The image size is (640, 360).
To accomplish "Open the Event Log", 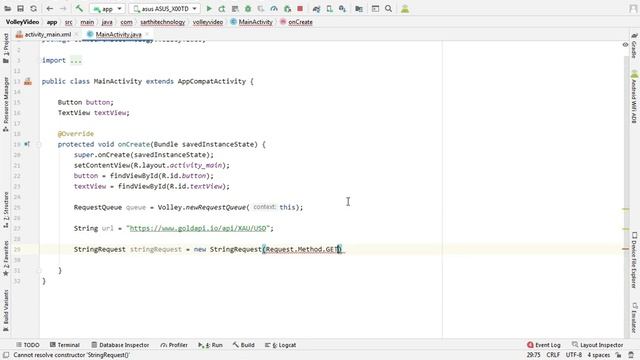I will (544, 345).
